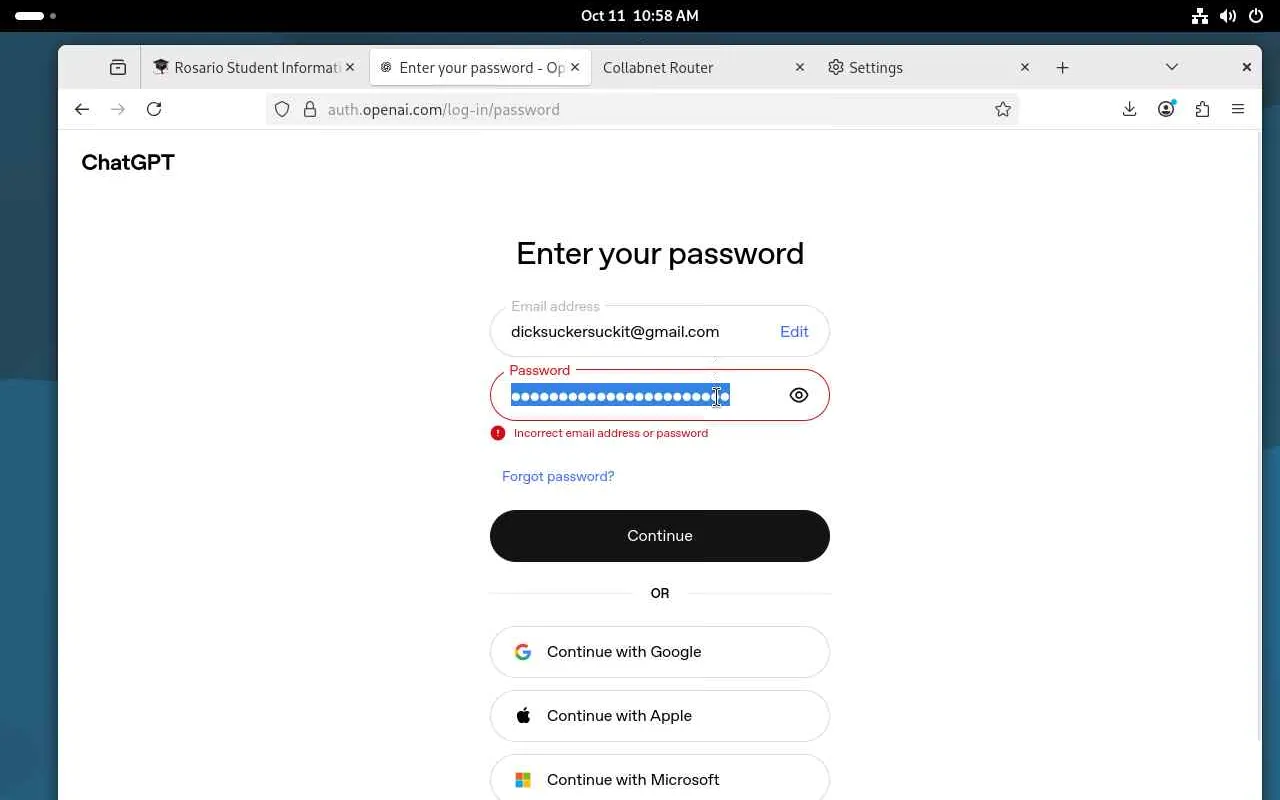Open the hamburger application menu
This screenshot has width=1280, height=800.
click(x=1238, y=109)
